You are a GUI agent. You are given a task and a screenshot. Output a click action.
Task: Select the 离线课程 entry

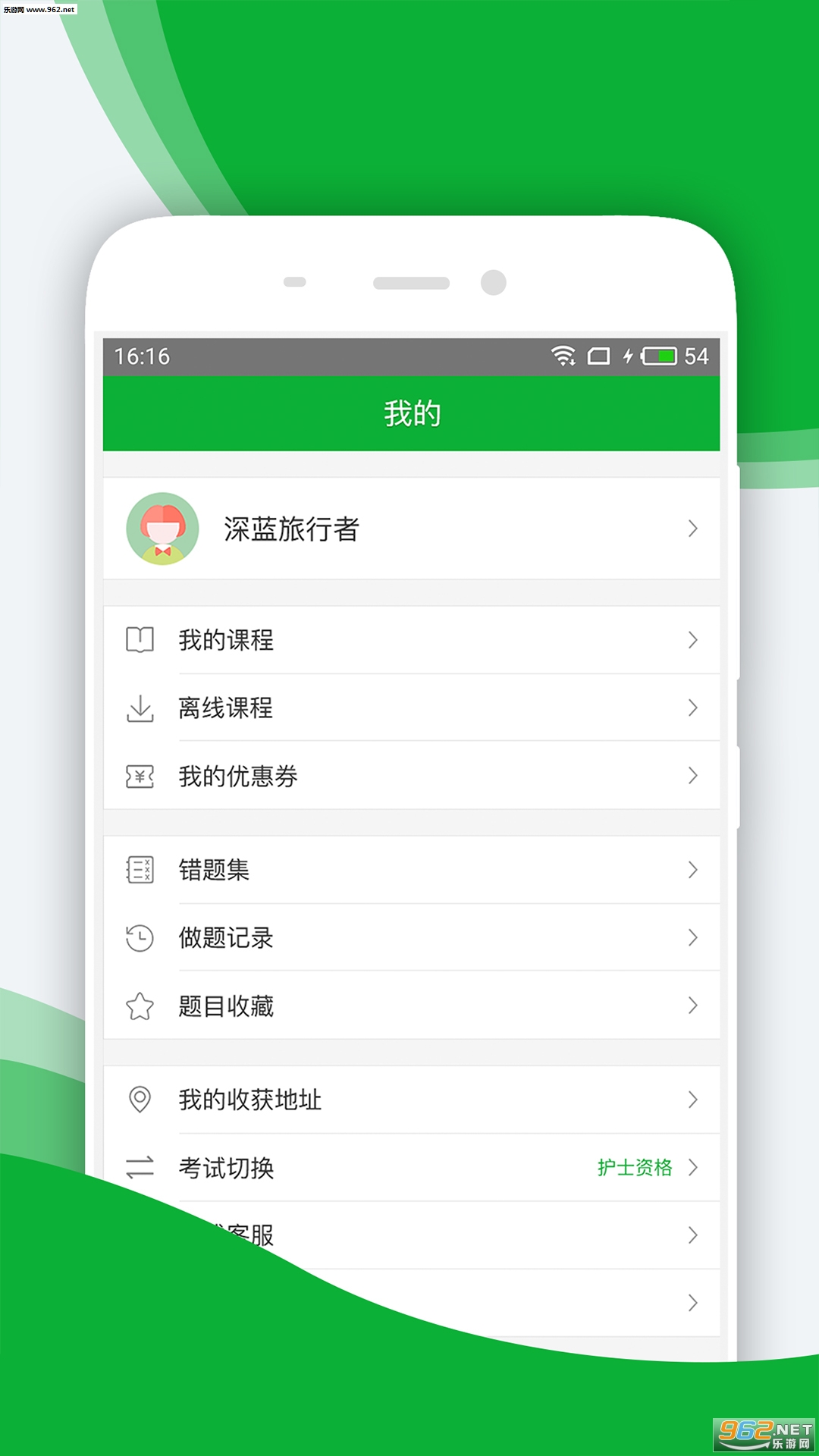tap(411, 708)
